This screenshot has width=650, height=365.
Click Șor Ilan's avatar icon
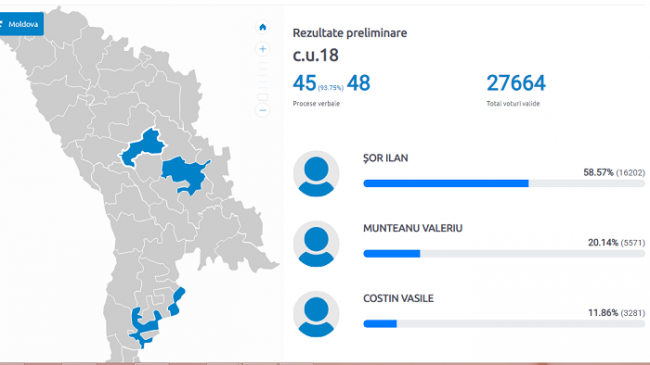click(316, 174)
